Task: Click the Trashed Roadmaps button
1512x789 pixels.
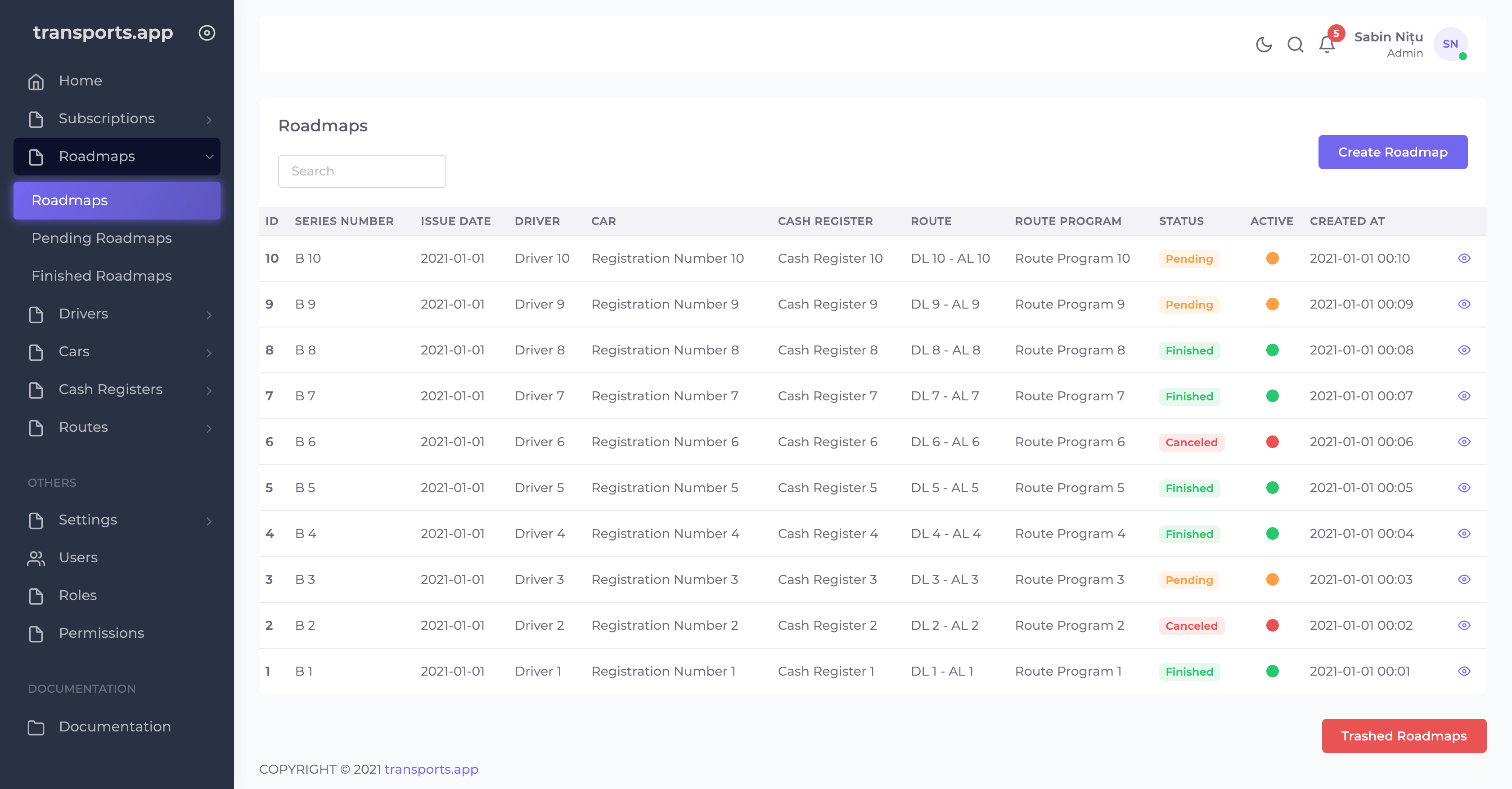Action: click(x=1404, y=735)
